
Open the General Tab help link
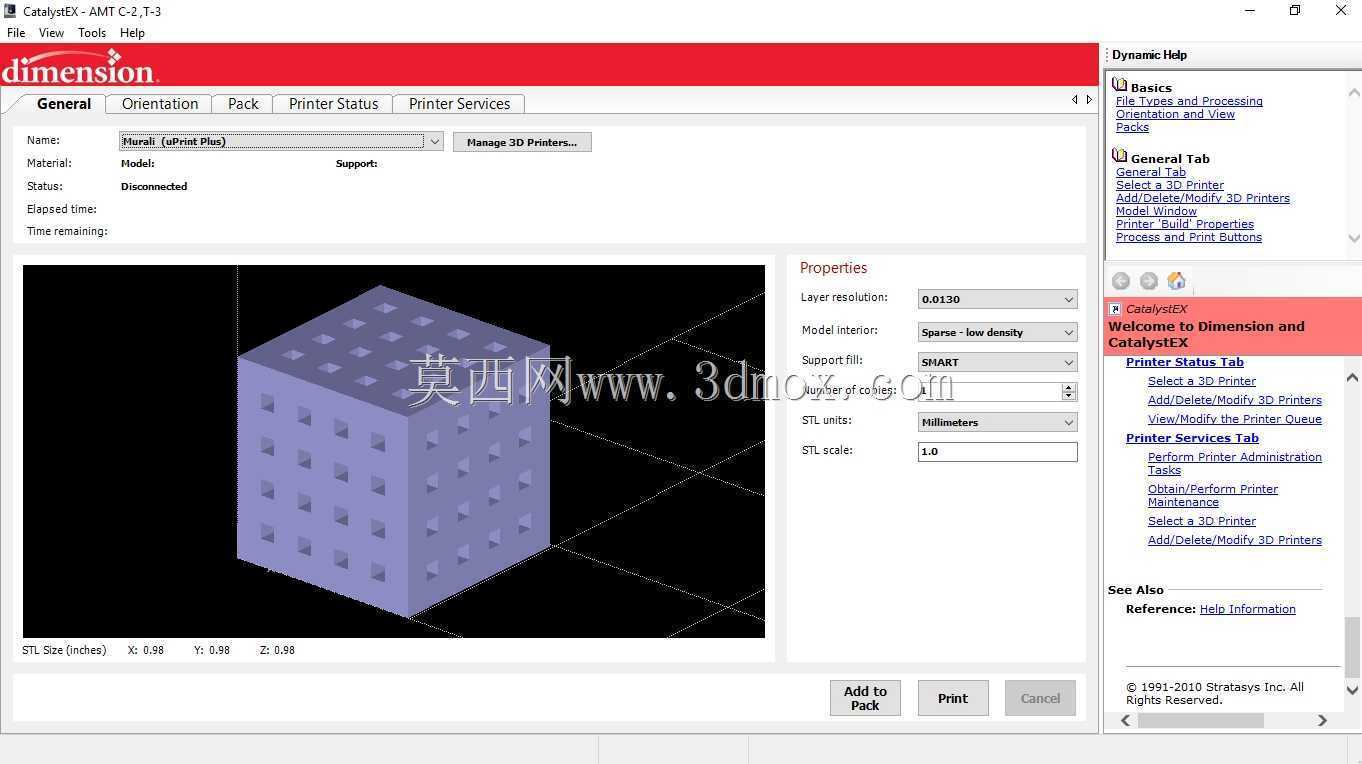click(x=1151, y=172)
